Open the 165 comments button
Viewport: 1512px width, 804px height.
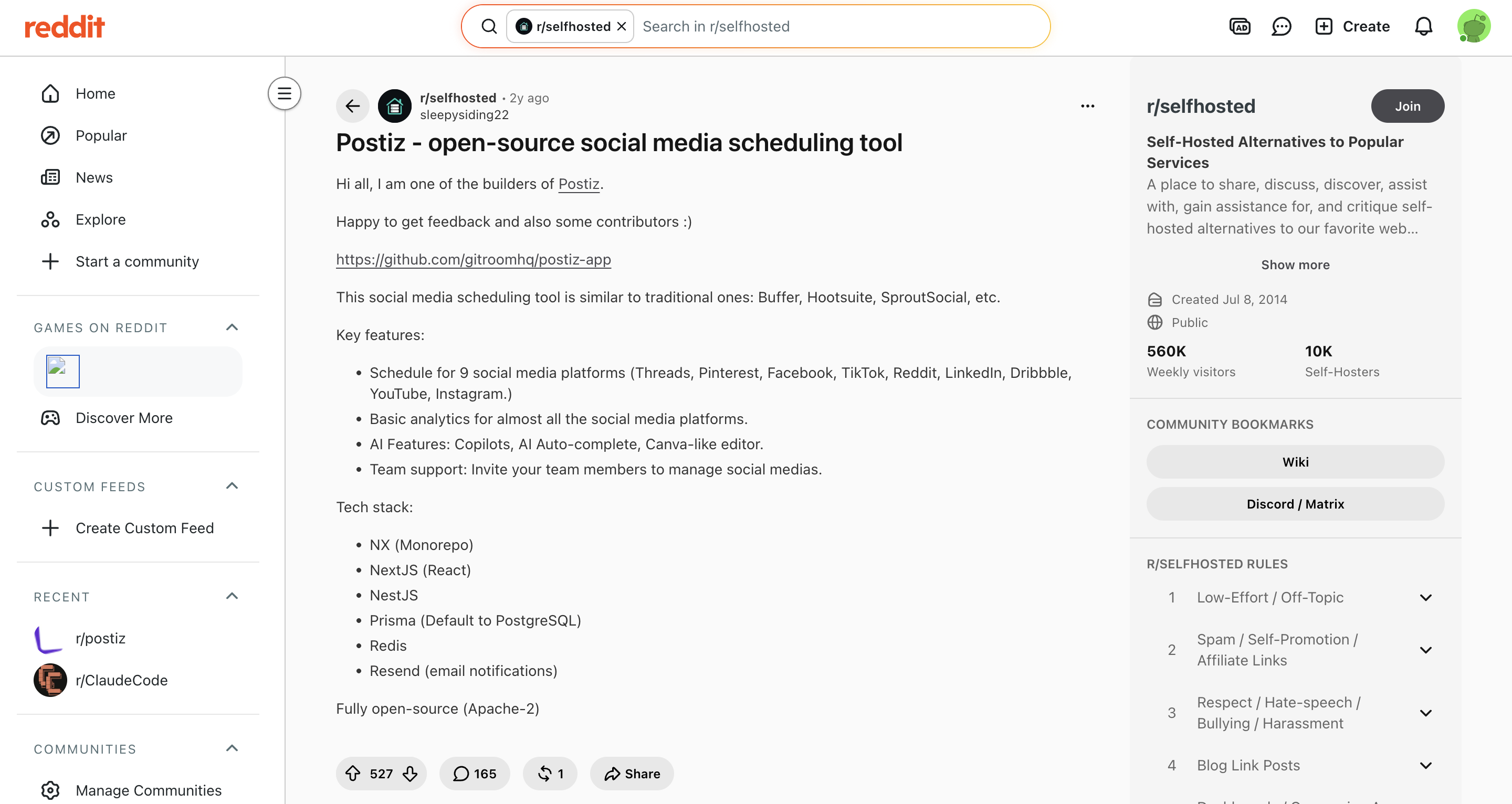(474, 774)
